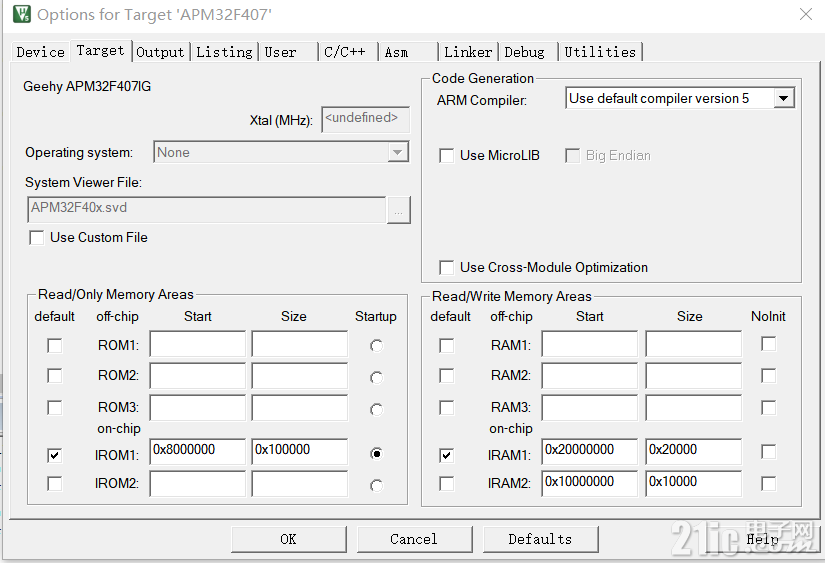Open the Asm tab
The height and width of the screenshot is (563, 825).
pos(408,52)
